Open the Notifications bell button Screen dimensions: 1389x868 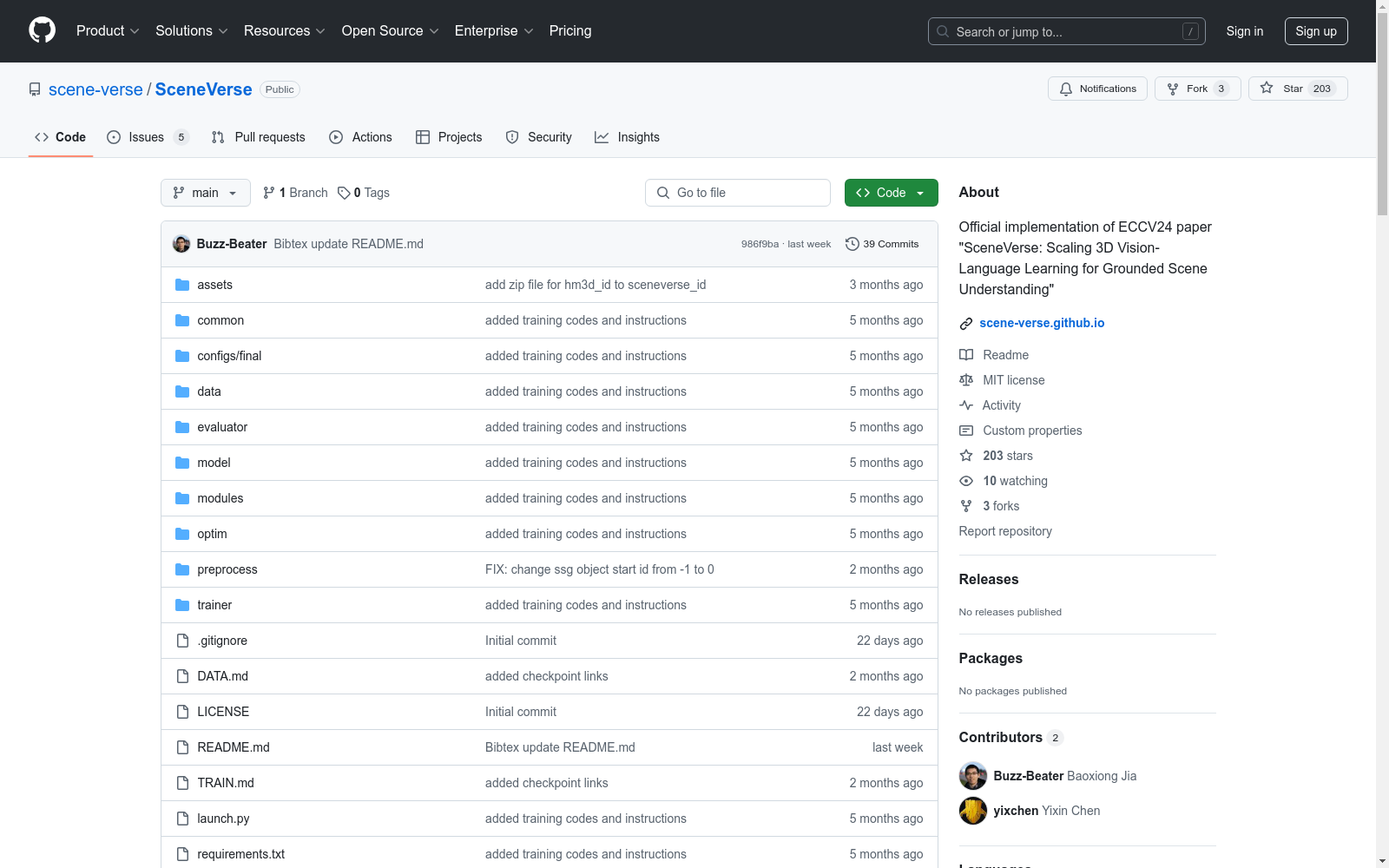tap(1097, 89)
